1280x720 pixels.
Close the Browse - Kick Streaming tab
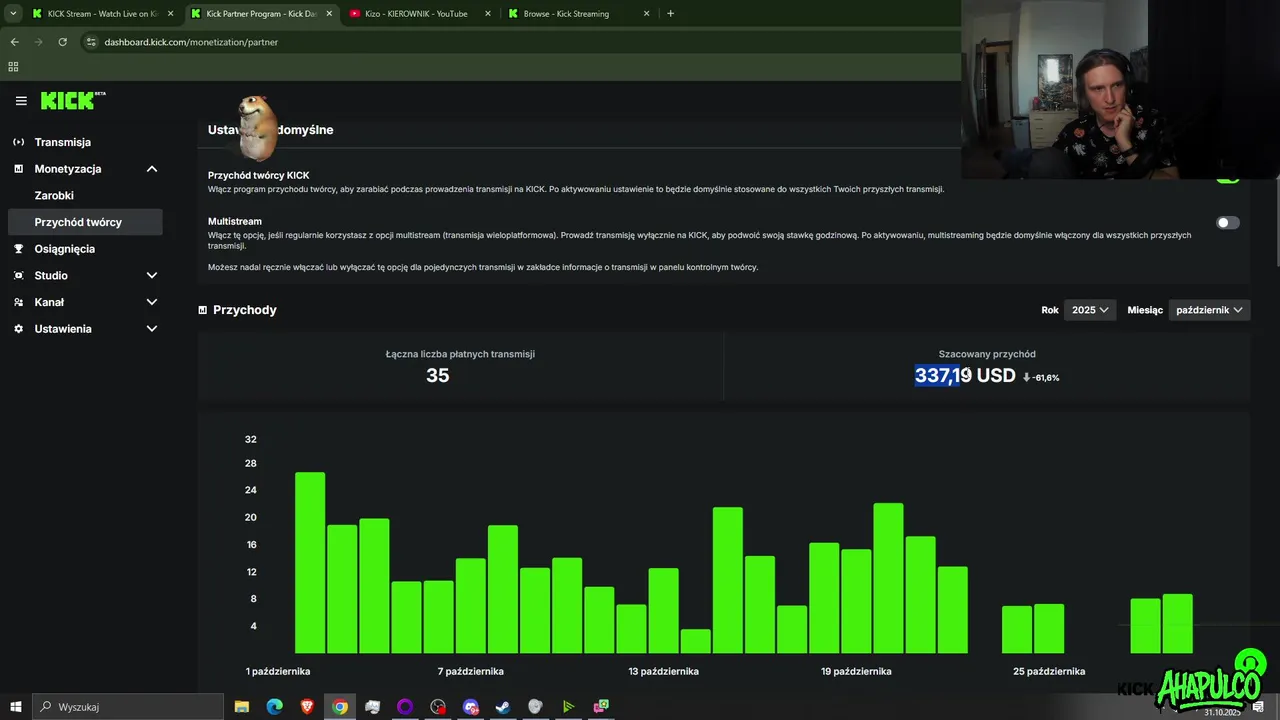[x=646, y=14]
